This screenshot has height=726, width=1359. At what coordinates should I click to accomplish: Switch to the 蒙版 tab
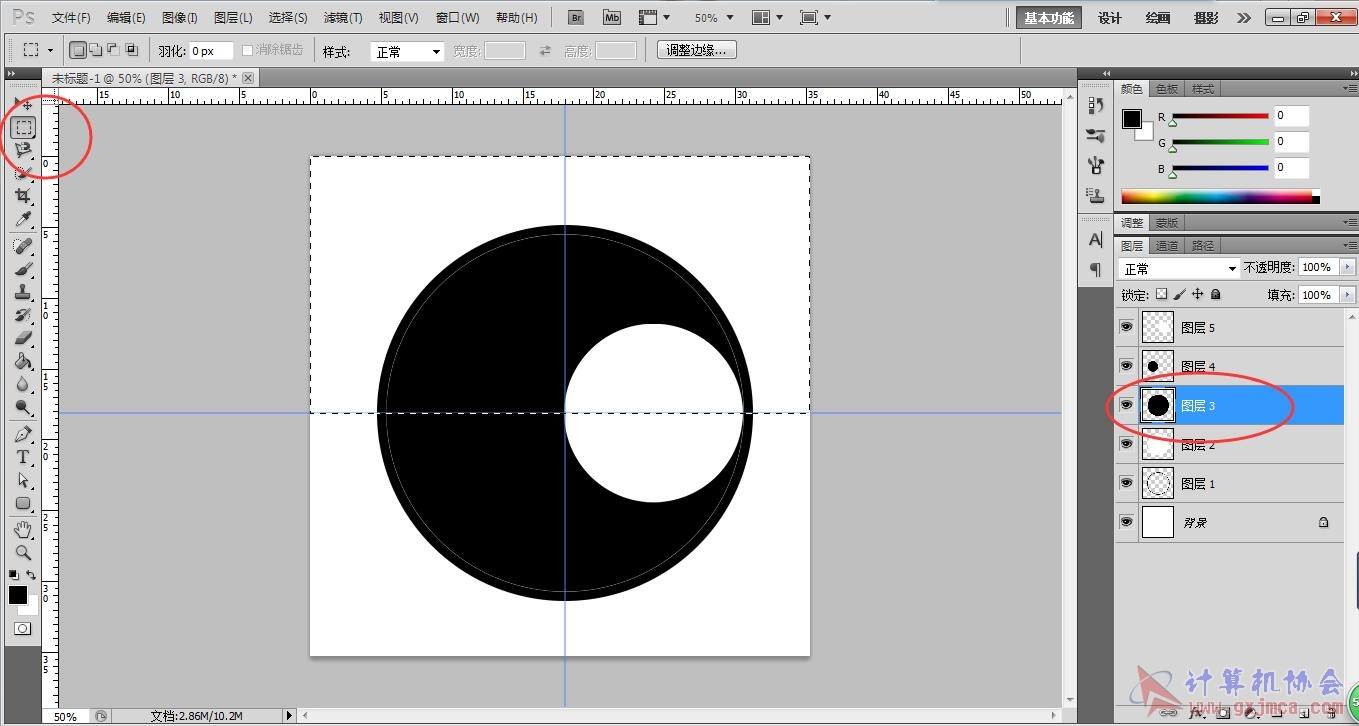tap(1166, 223)
